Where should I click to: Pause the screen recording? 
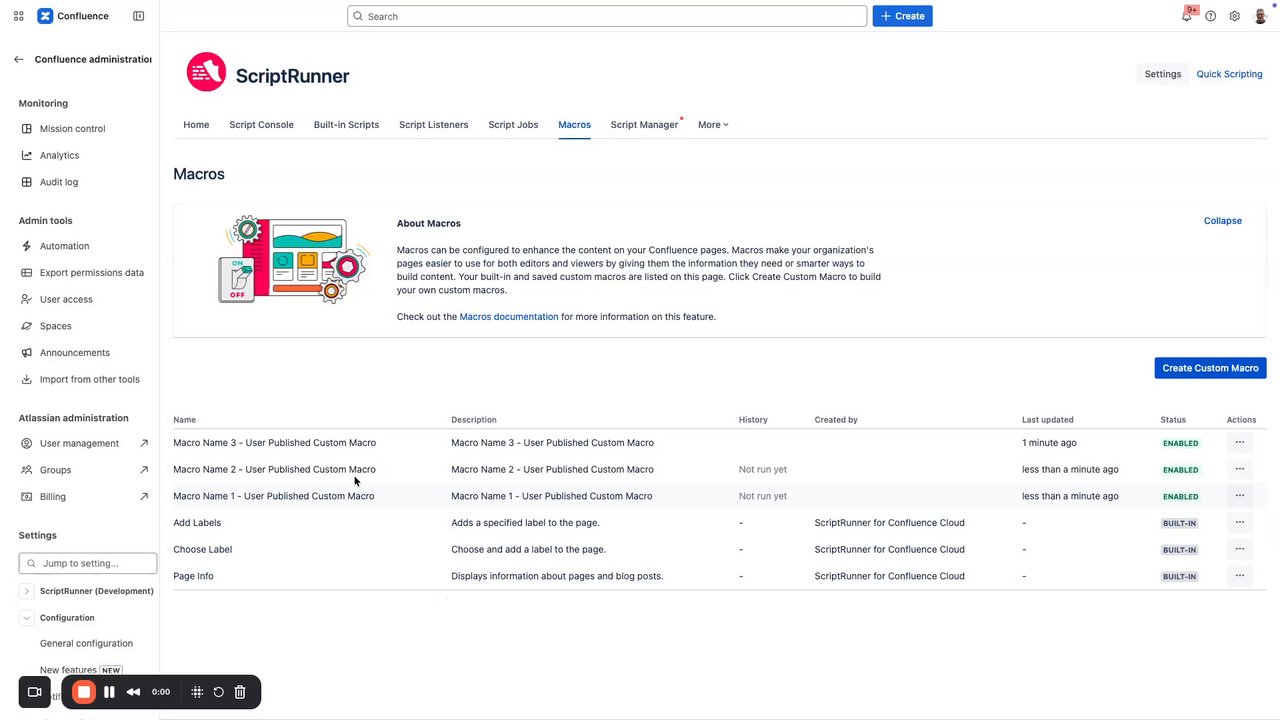click(109, 692)
